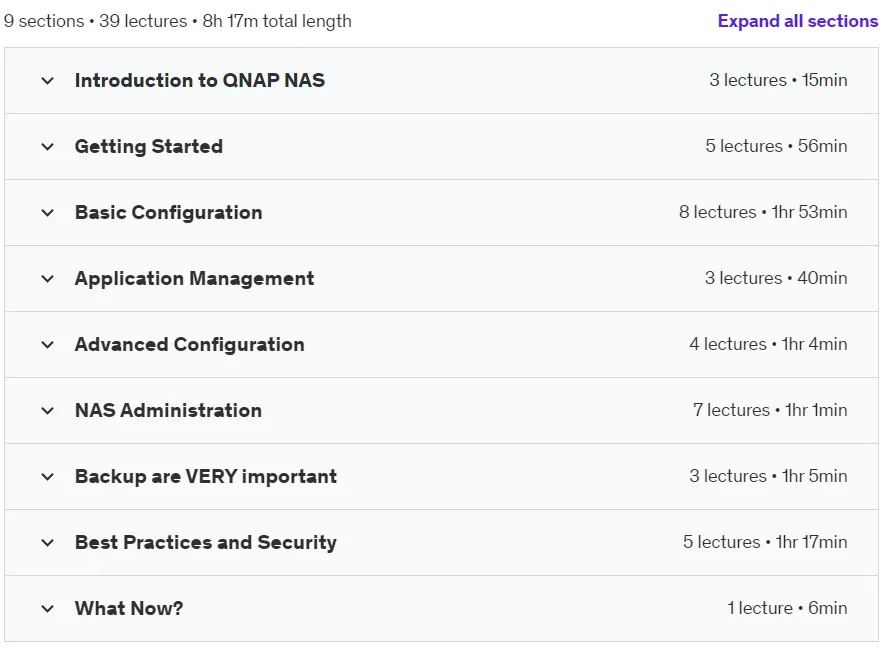The height and width of the screenshot is (648, 885).
Task: Expand the Basic Configuration chevron
Action: [x=48, y=213]
